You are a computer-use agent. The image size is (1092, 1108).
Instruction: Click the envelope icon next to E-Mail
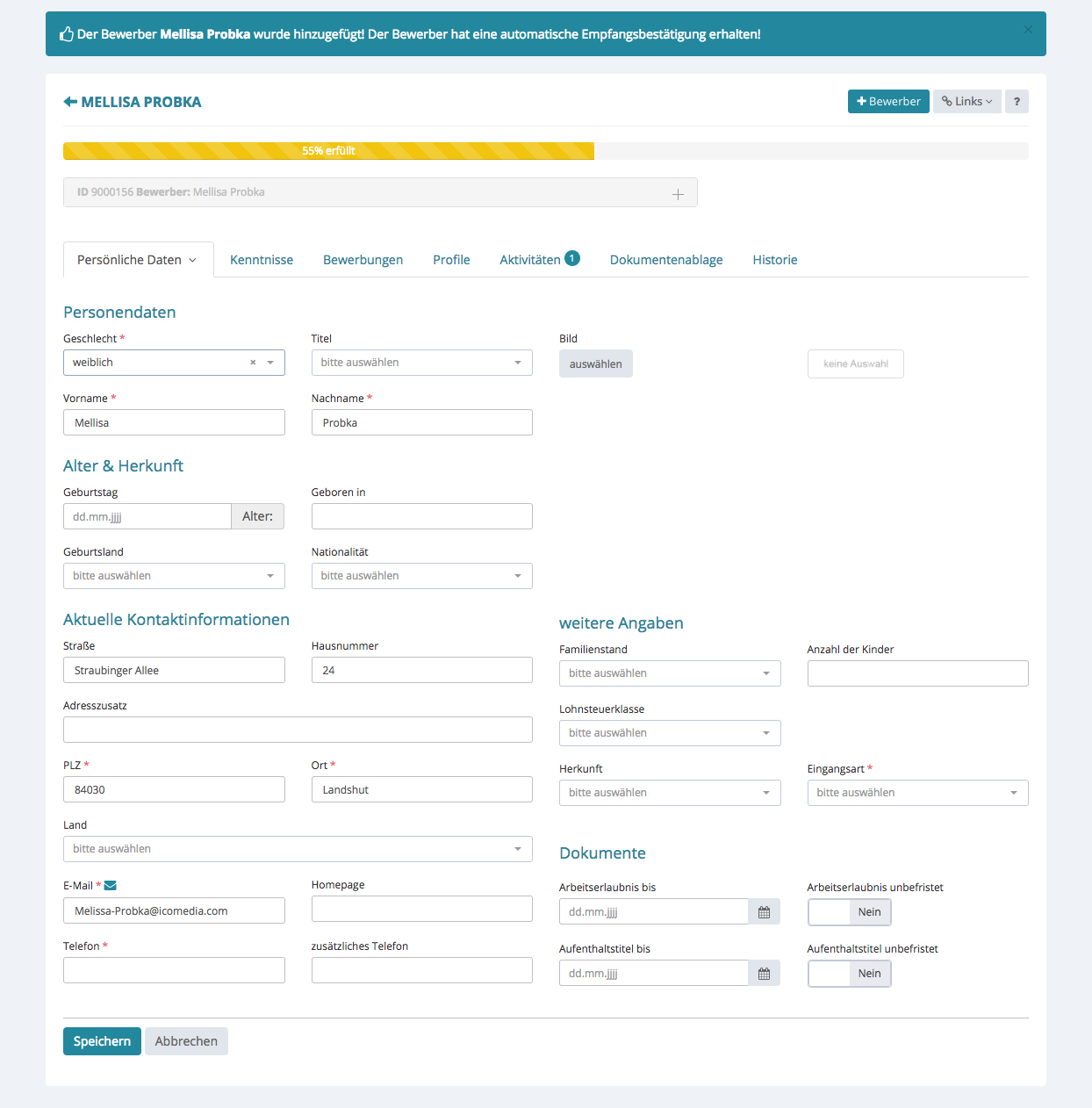pos(111,886)
